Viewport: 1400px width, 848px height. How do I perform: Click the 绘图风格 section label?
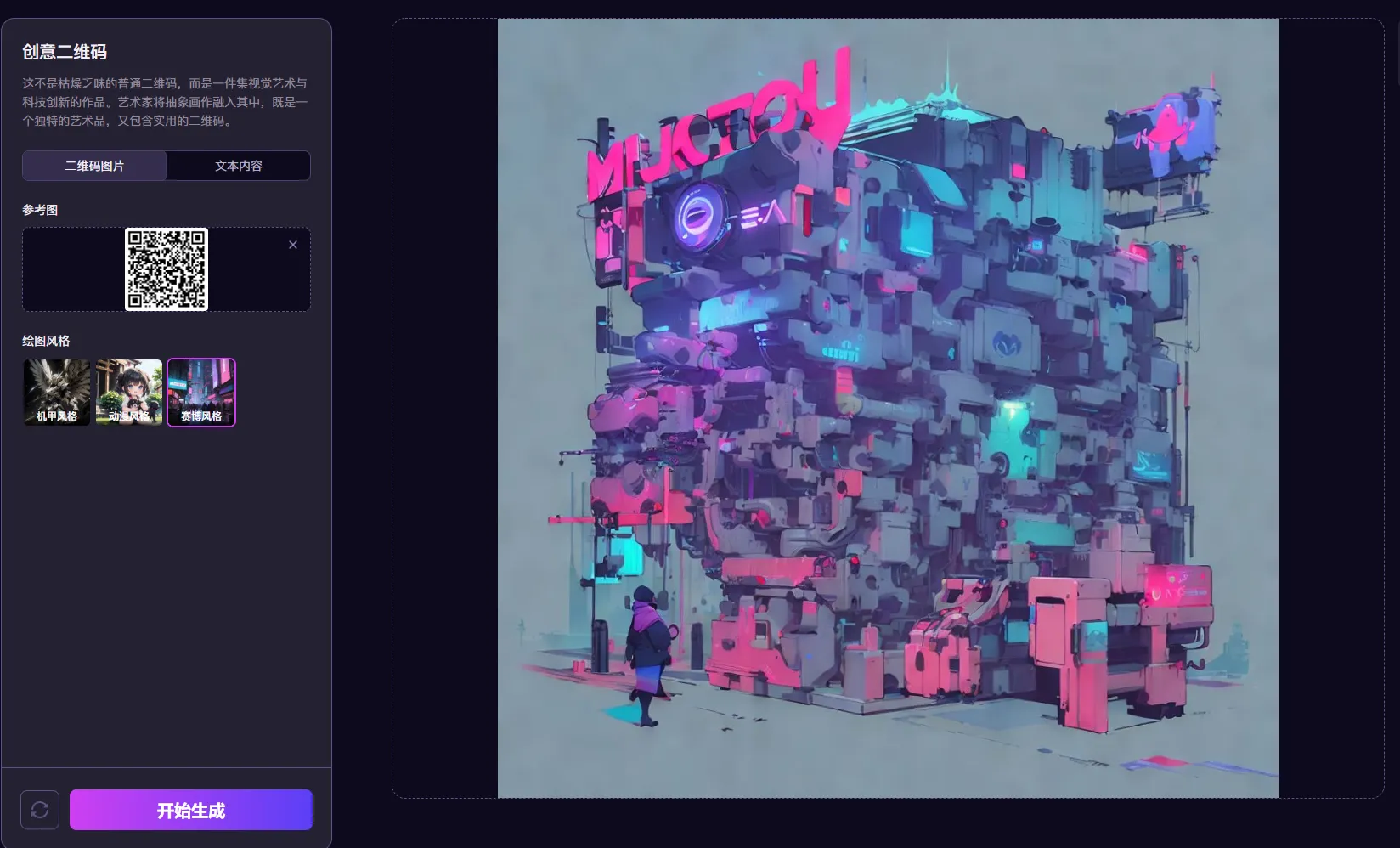tap(46, 341)
